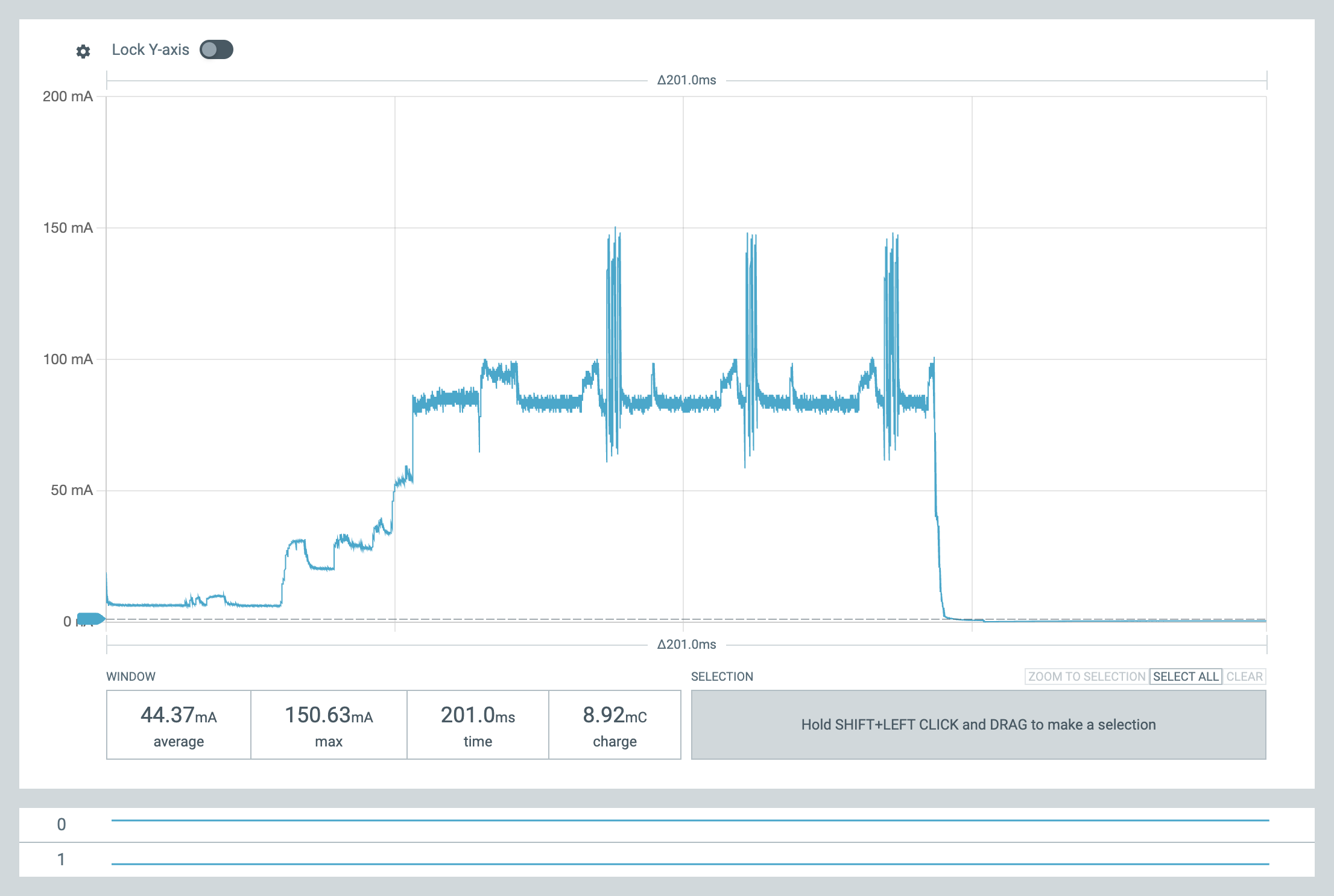Click digital channel 0 row label

click(x=62, y=824)
